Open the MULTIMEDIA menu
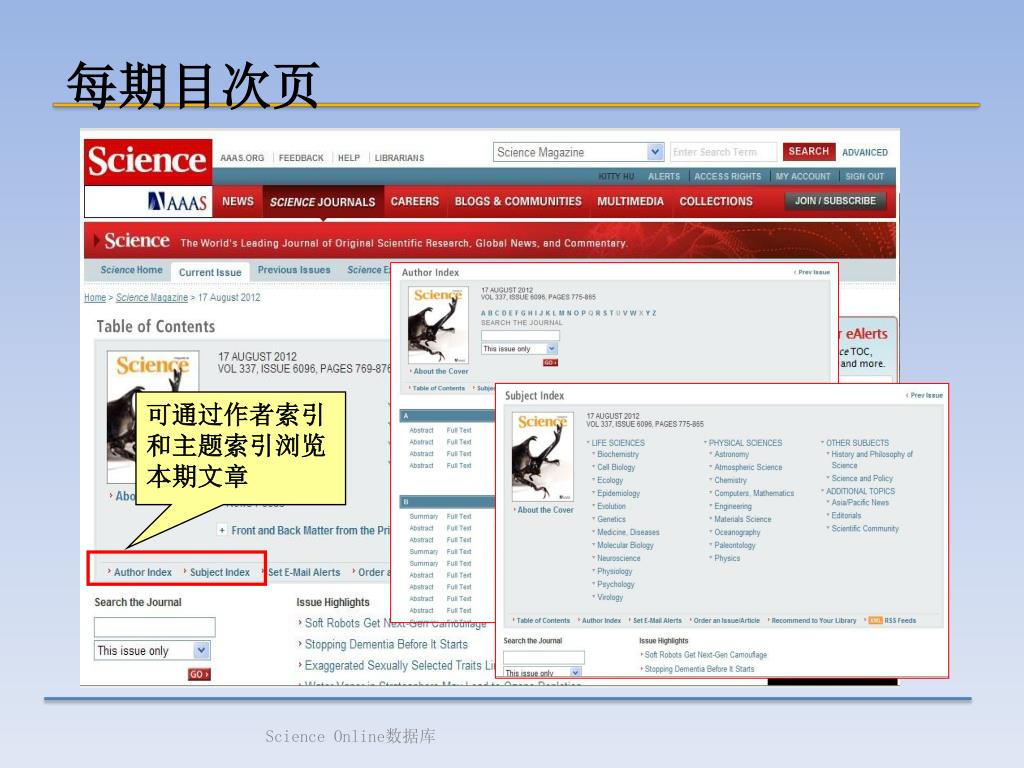Viewport: 1024px width, 768px height. tap(630, 201)
